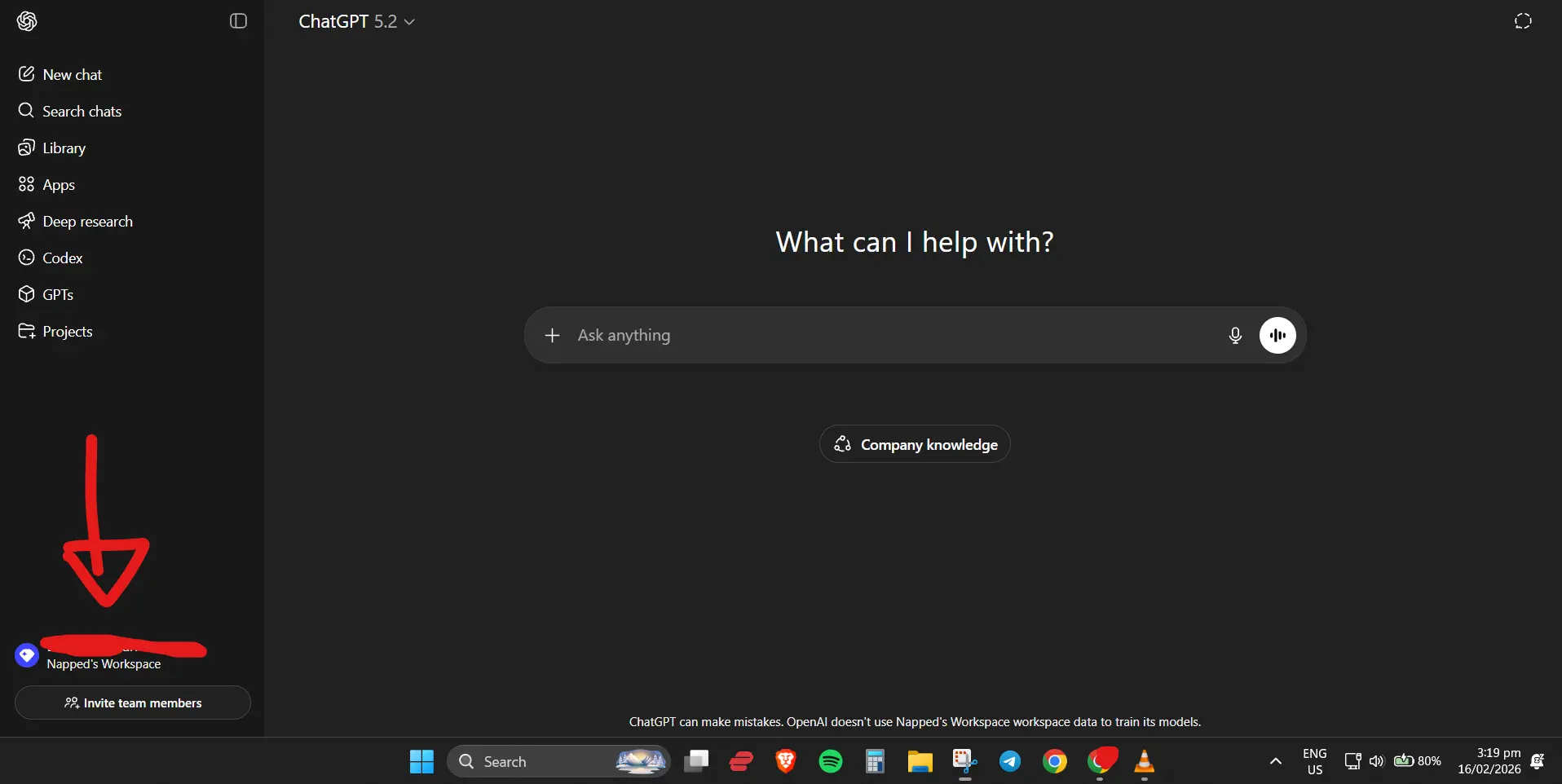The height and width of the screenshot is (784, 1562).
Task: Focus the Ask anything input field
Action: [x=893, y=335]
